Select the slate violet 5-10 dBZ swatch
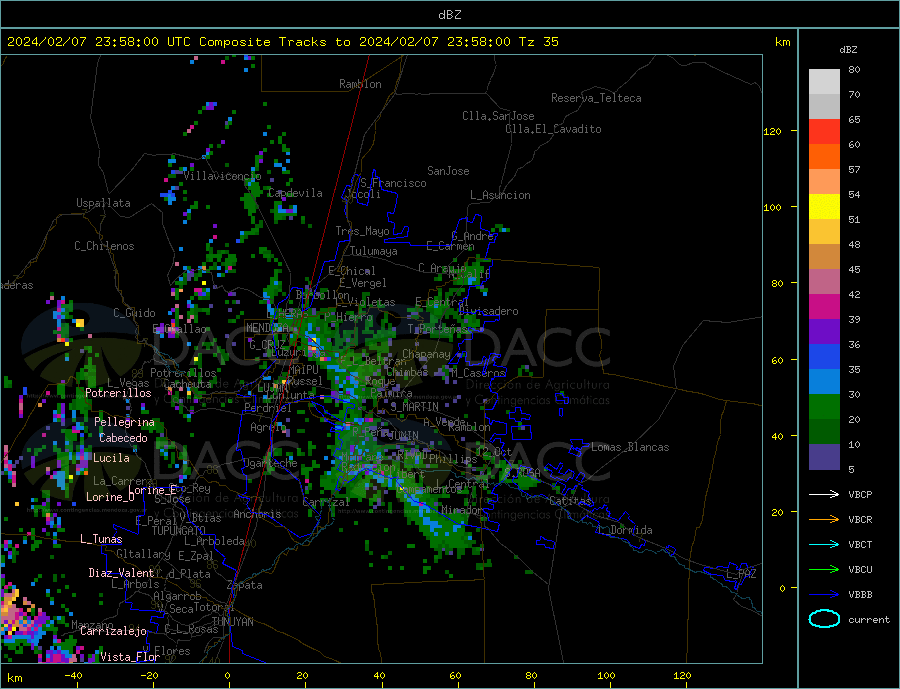 click(824, 457)
